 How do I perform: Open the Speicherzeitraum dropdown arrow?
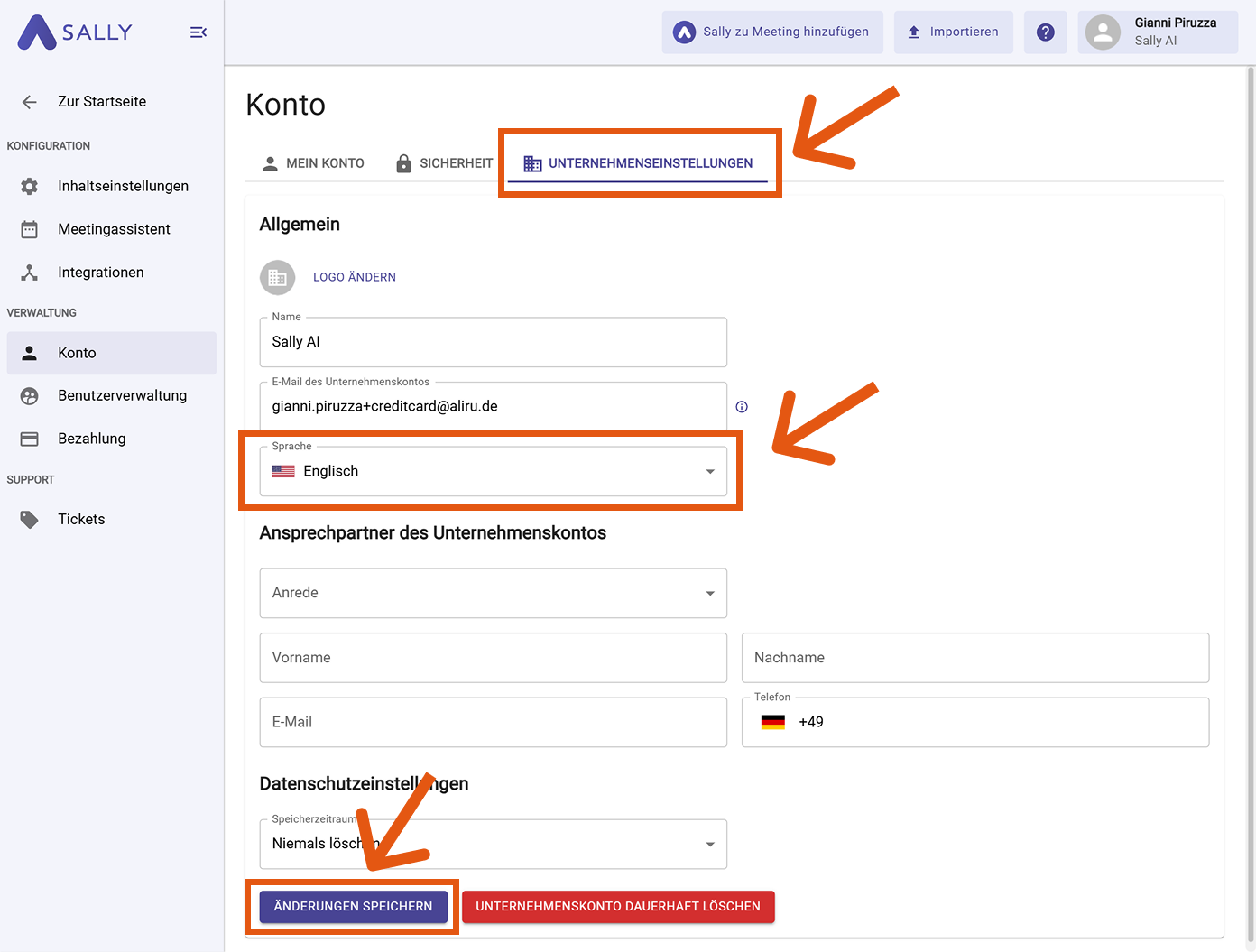tap(710, 845)
